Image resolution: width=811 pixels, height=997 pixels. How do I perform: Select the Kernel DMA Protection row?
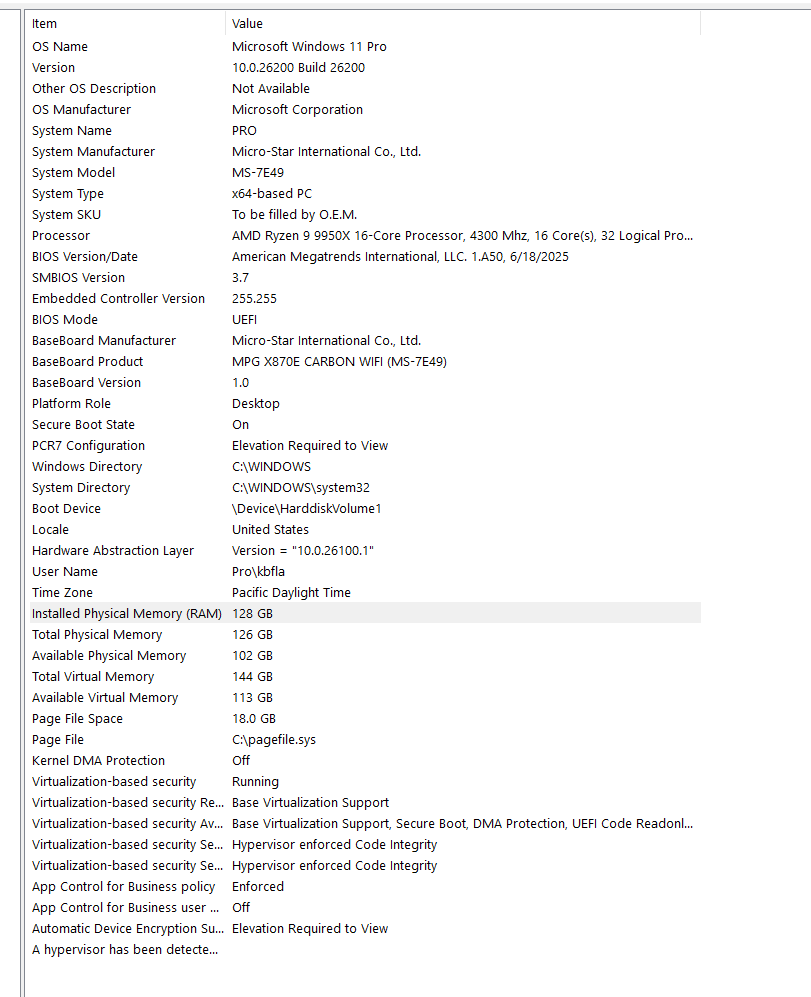[x=365, y=760]
